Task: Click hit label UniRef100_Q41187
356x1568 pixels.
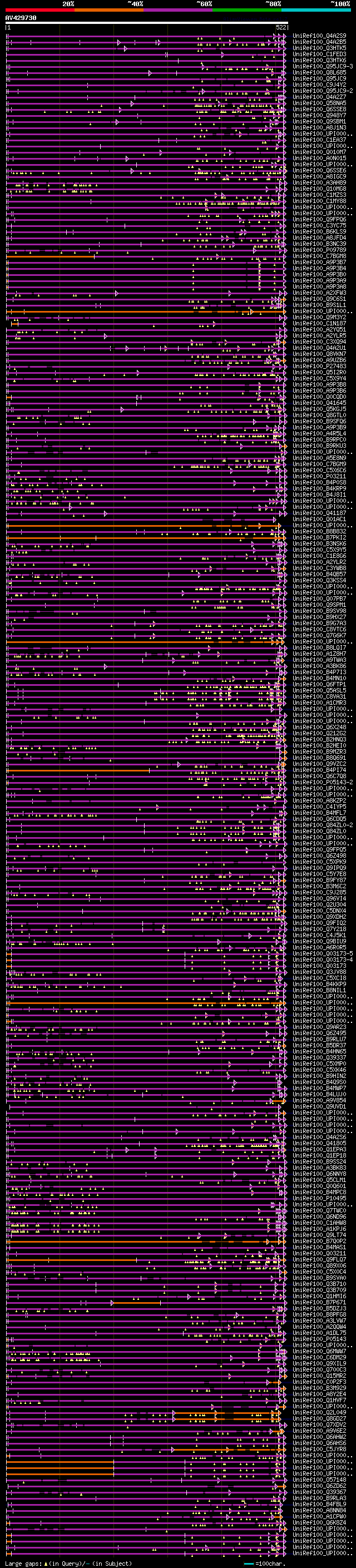Action: coord(319,513)
